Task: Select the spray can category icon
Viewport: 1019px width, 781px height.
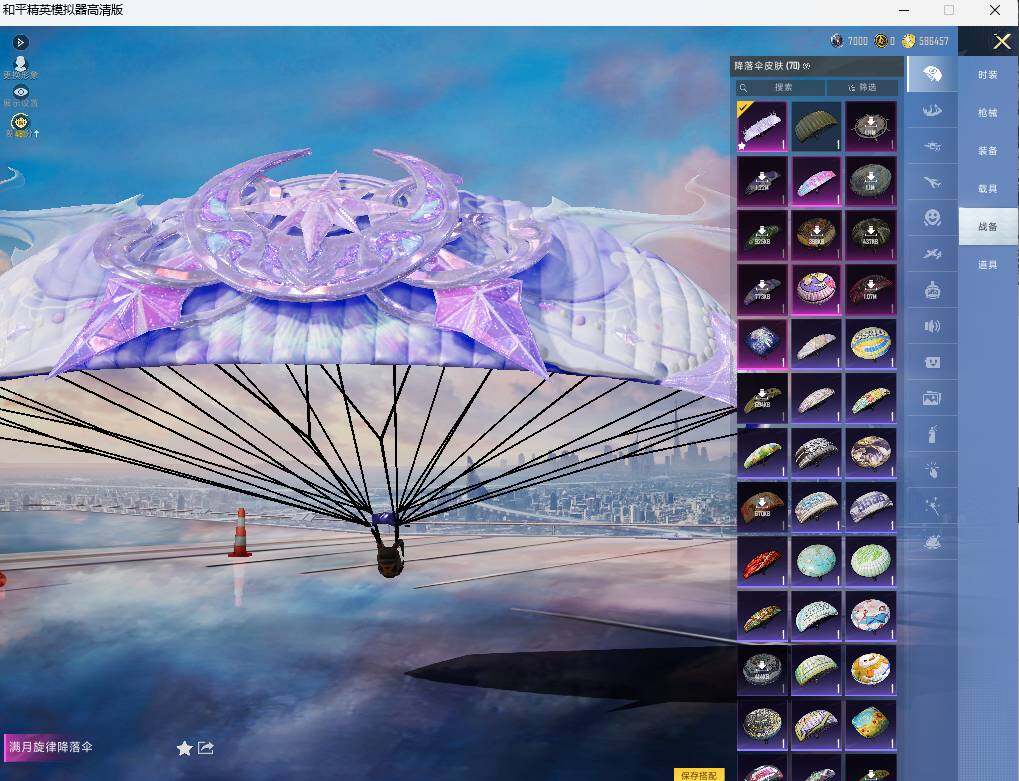Action: click(932, 434)
